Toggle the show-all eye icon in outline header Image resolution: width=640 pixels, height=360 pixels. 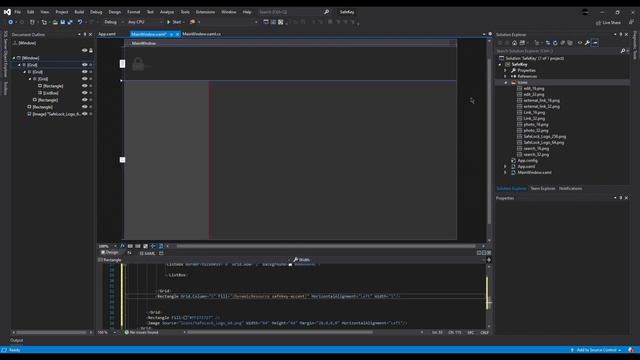85,51
